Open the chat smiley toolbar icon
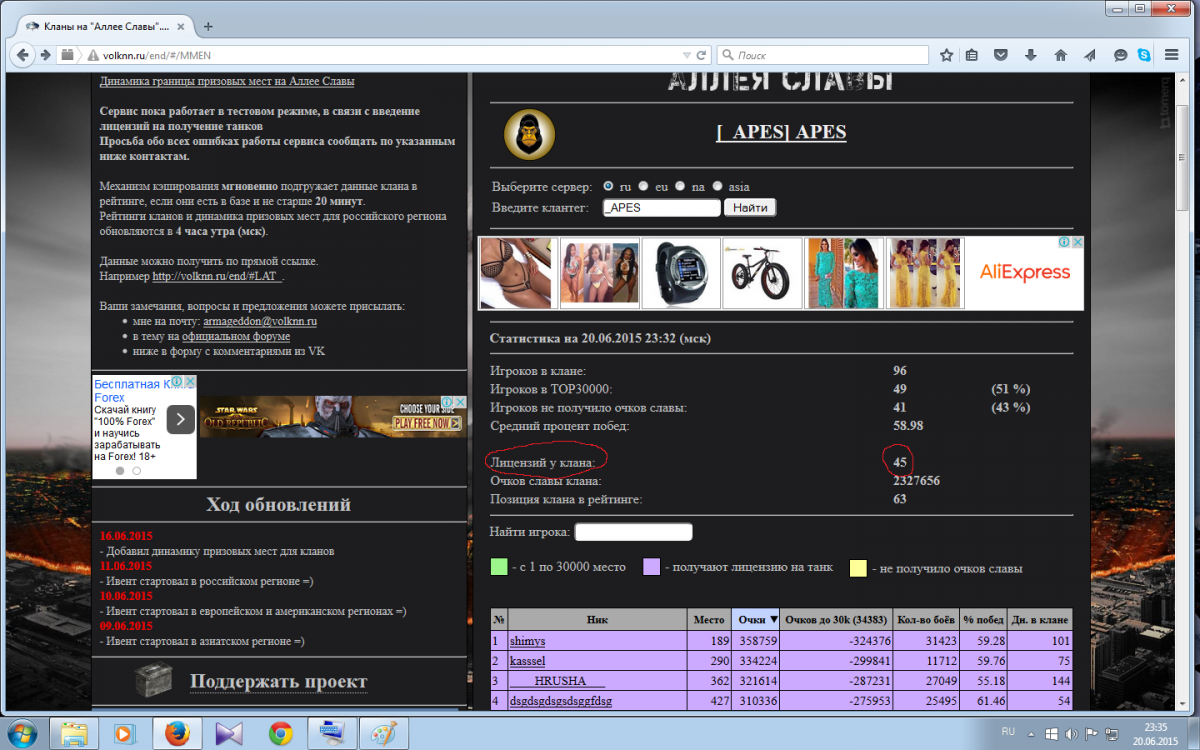1200x750 pixels. 1121,55
